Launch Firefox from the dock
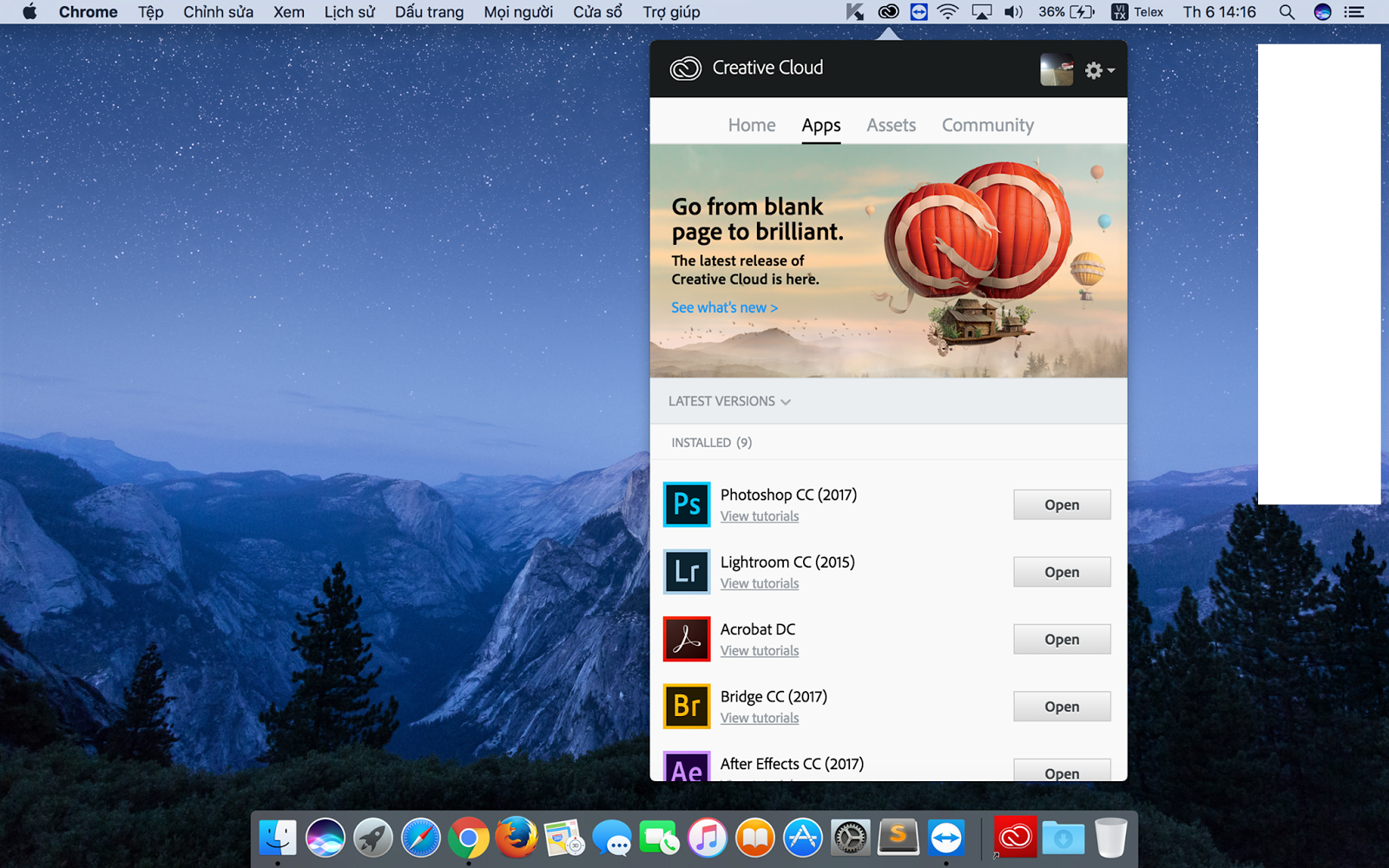Image resolution: width=1389 pixels, height=868 pixels. (517, 838)
